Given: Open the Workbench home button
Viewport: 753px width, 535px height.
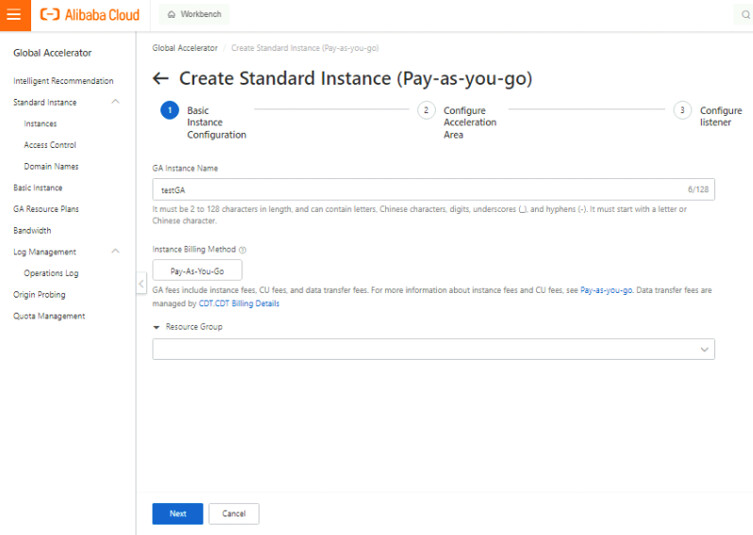Looking at the screenshot, I should [x=194, y=14].
